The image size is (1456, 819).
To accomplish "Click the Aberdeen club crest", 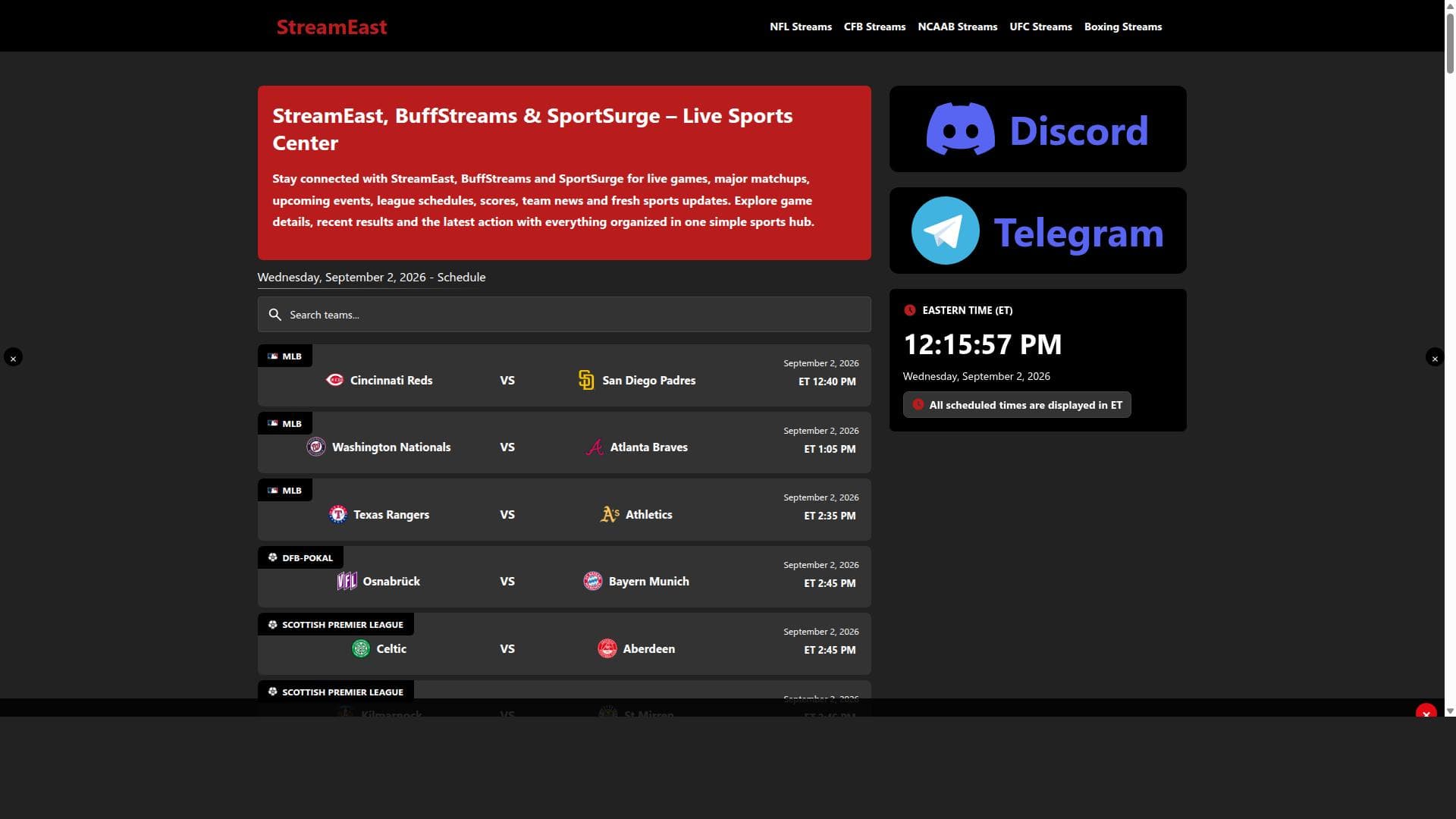I will point(607,648).
